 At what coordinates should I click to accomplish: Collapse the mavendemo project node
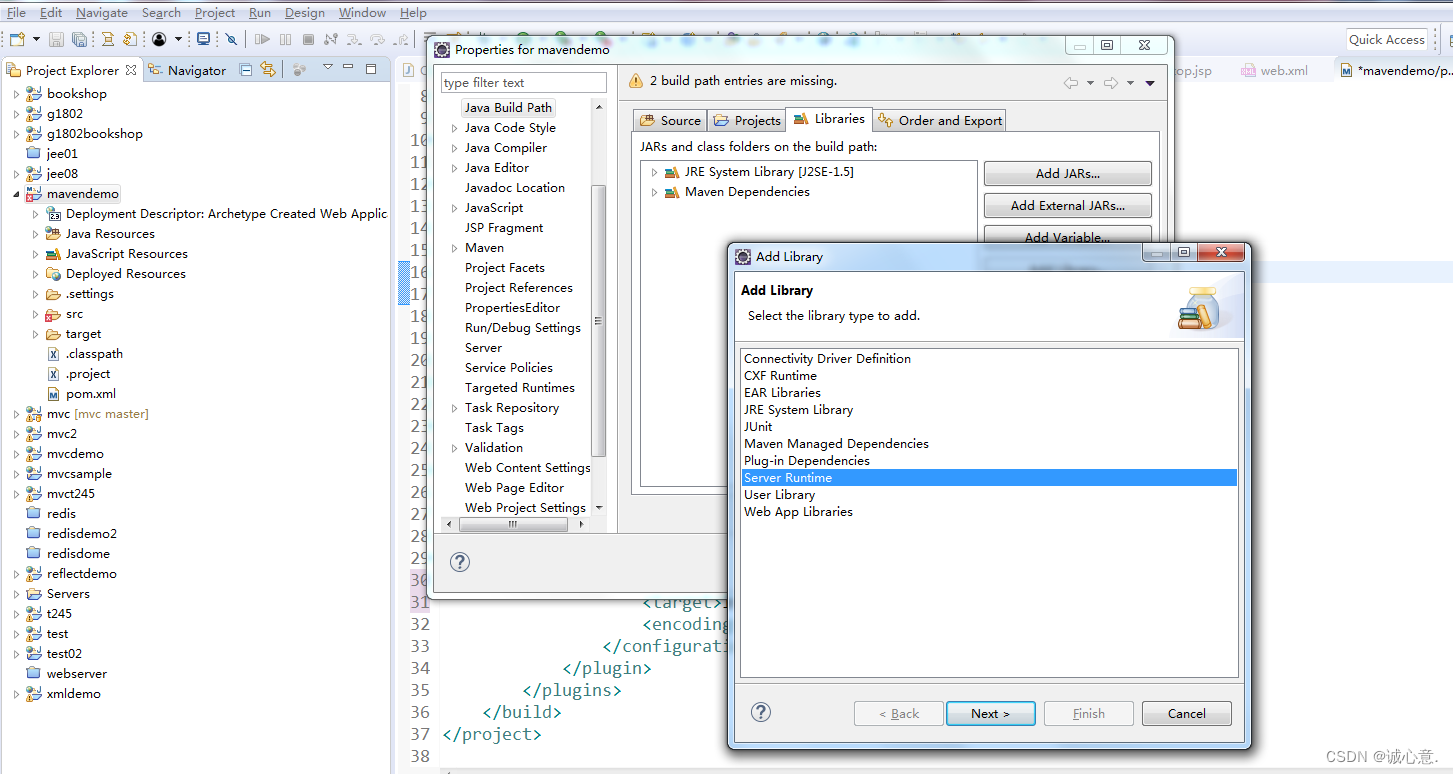pos(16,194)
